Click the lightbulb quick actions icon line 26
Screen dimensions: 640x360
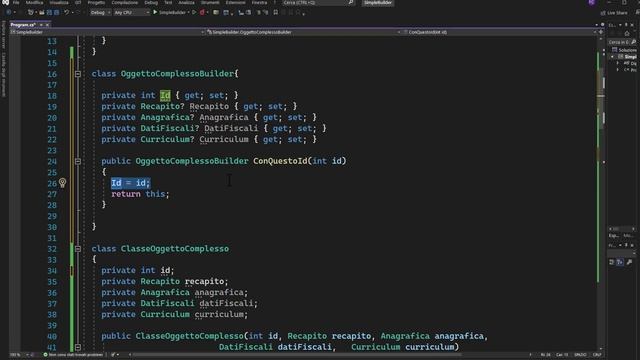pyautogui.click(x=62, y=183)
